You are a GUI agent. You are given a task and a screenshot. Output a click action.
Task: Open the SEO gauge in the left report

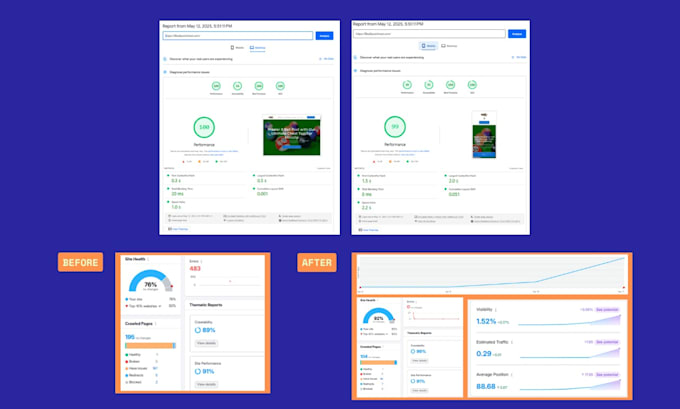[280, 86]
